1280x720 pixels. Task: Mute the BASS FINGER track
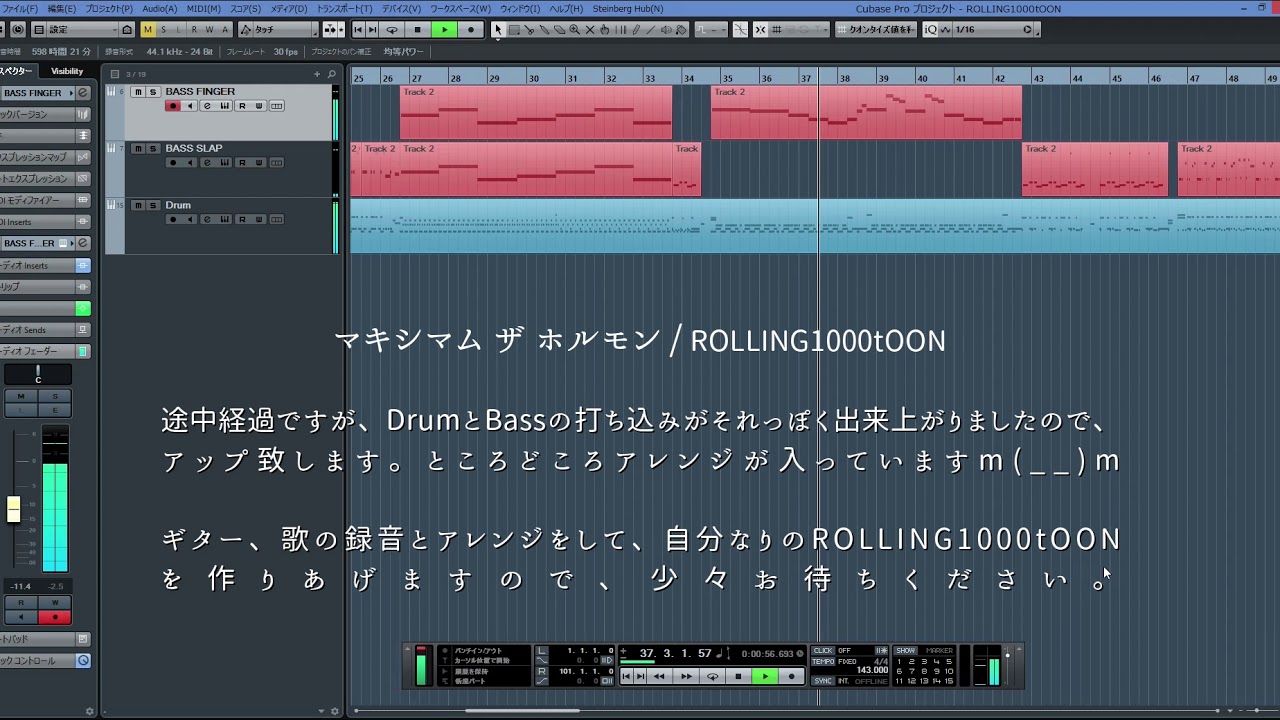click(x=139, y=92)
